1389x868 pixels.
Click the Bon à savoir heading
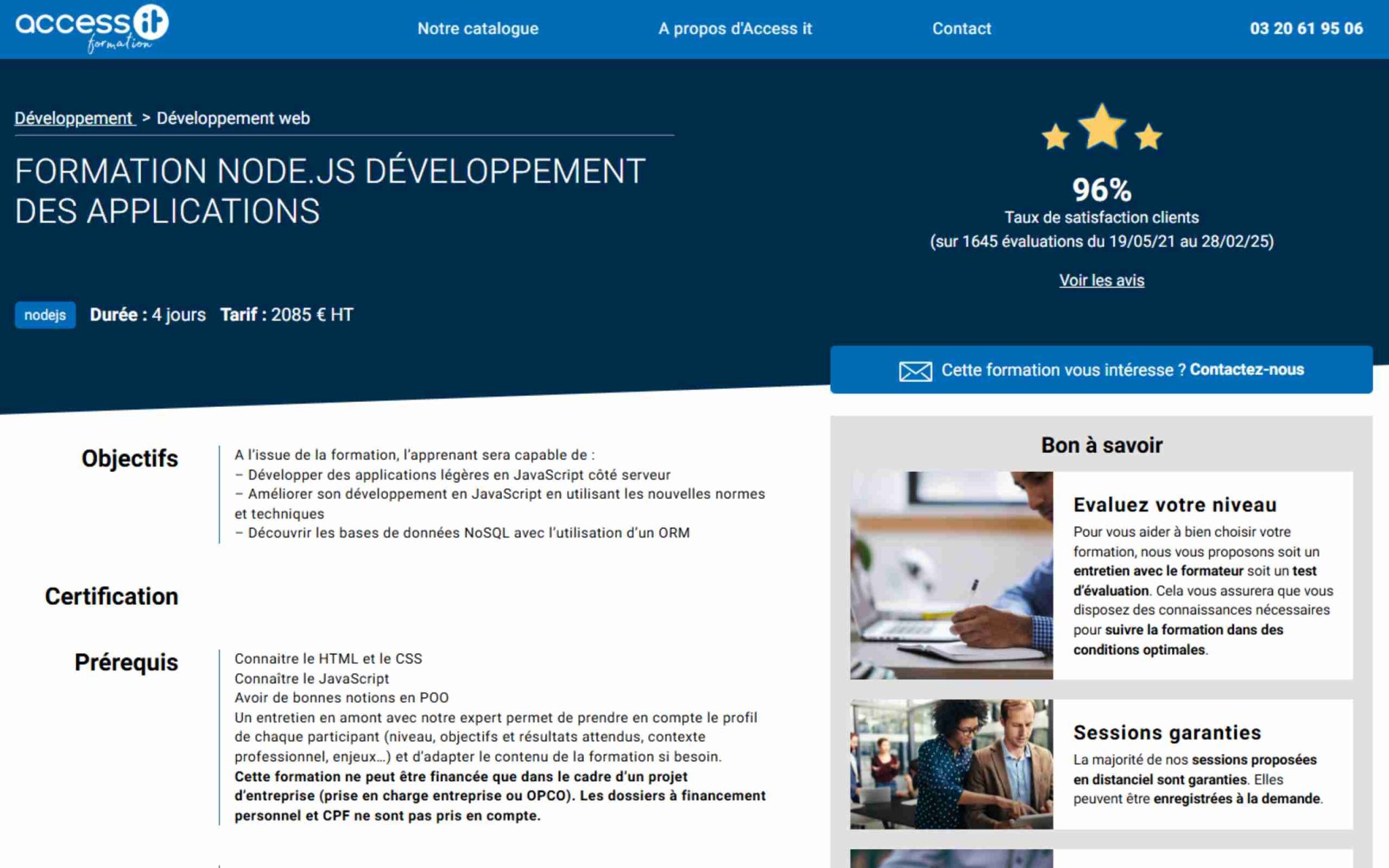[x=1101, y=445]
